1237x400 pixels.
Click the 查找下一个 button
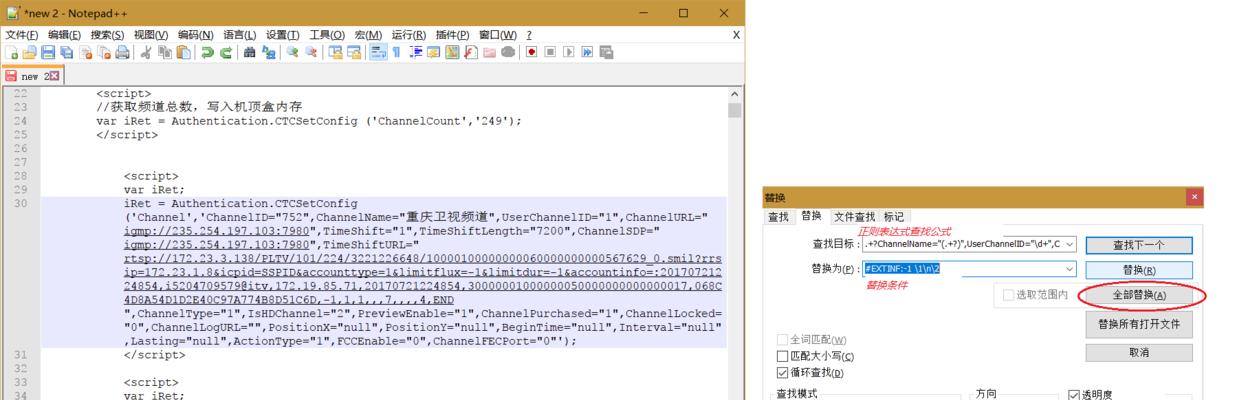pyautogui.click(x=1138, y=244)
